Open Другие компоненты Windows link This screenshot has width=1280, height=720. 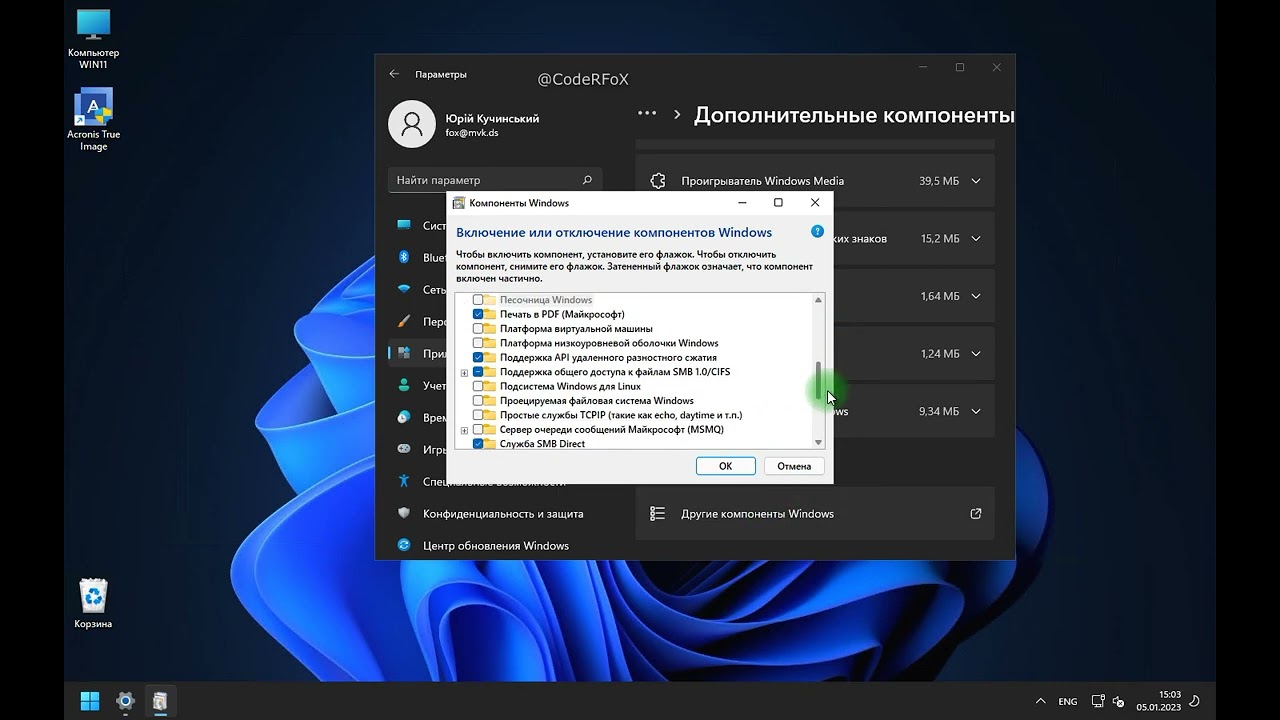[815, 514]
